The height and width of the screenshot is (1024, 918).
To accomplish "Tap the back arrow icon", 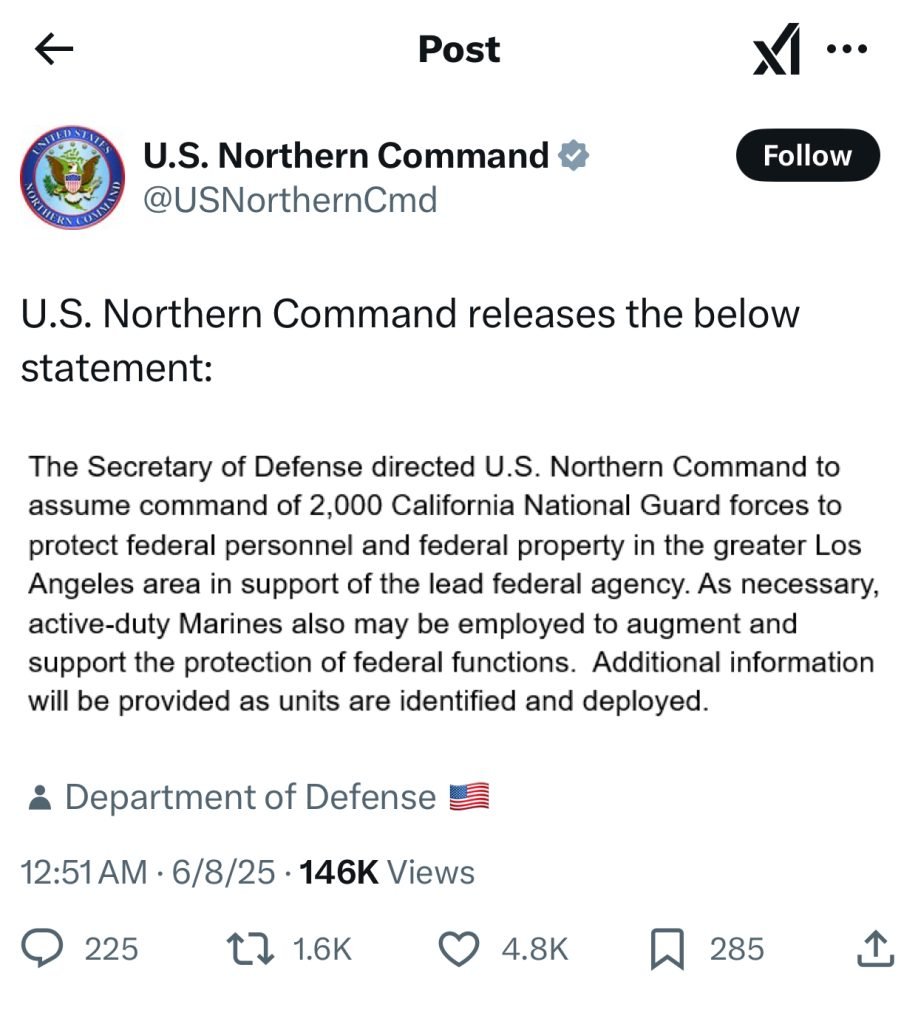I will 54,49.
